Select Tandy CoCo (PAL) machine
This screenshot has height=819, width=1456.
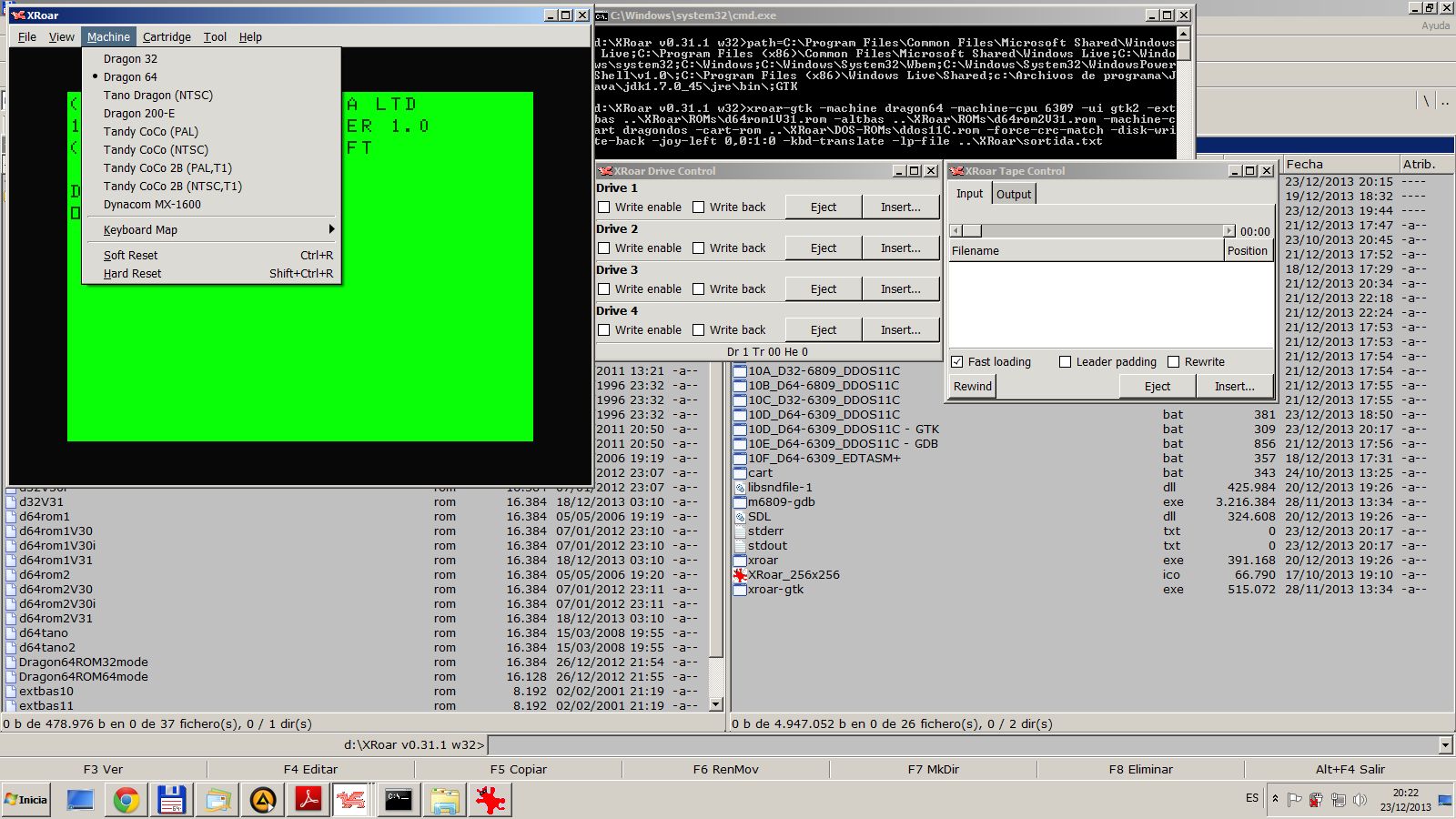click(x=151, y=132)
